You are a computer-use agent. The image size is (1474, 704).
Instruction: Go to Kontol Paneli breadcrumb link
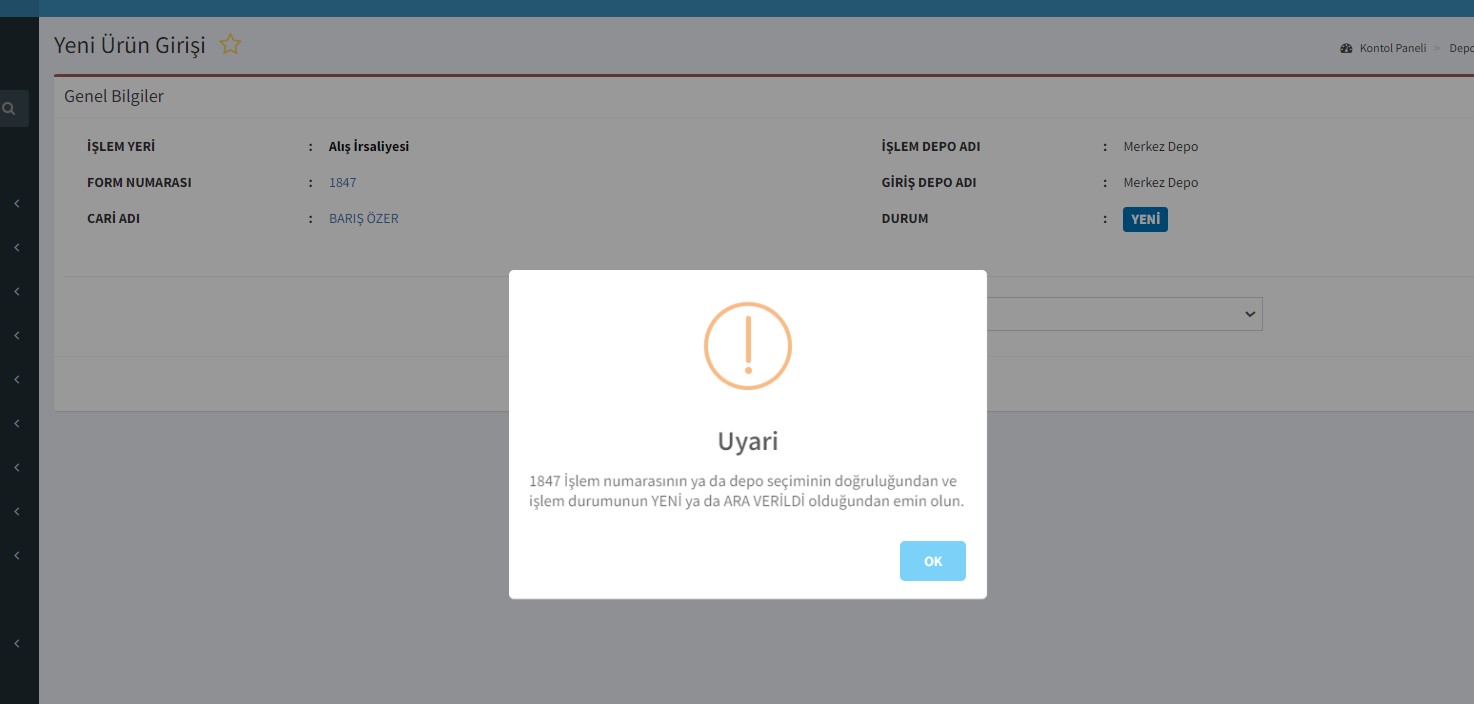pos(1392,49)
